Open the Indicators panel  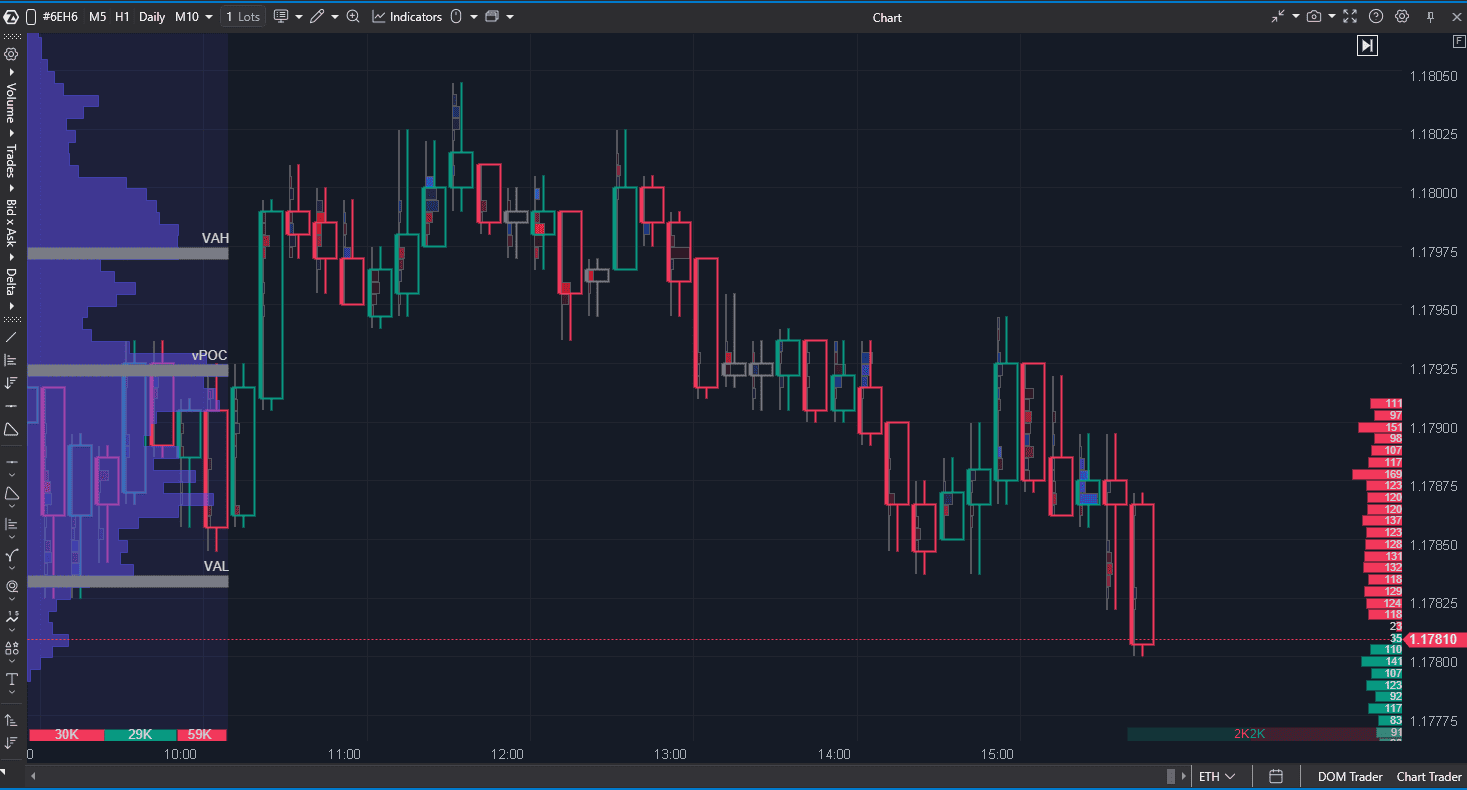407,17
